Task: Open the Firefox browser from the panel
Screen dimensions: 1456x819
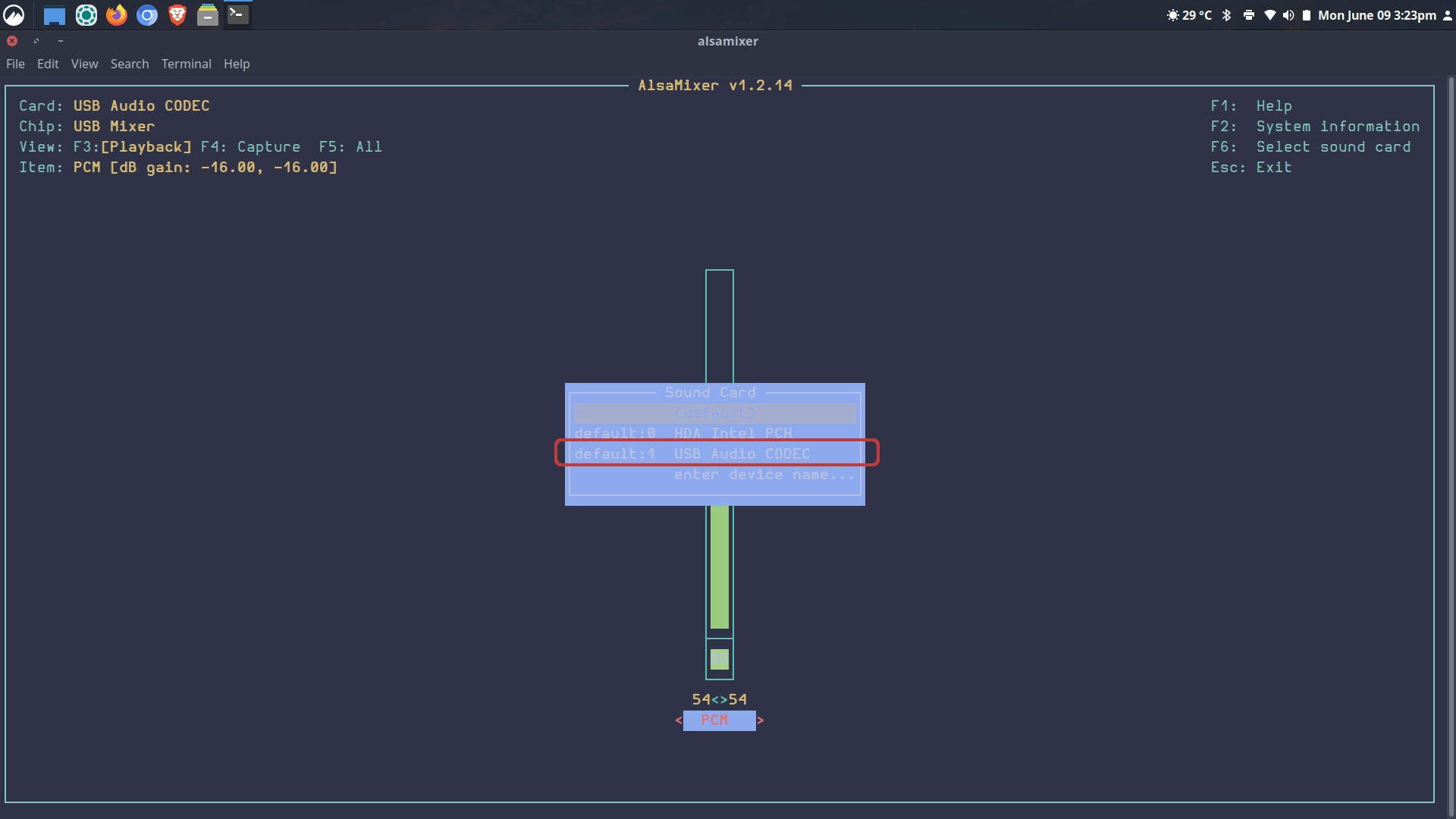Action: pos(116,15)
